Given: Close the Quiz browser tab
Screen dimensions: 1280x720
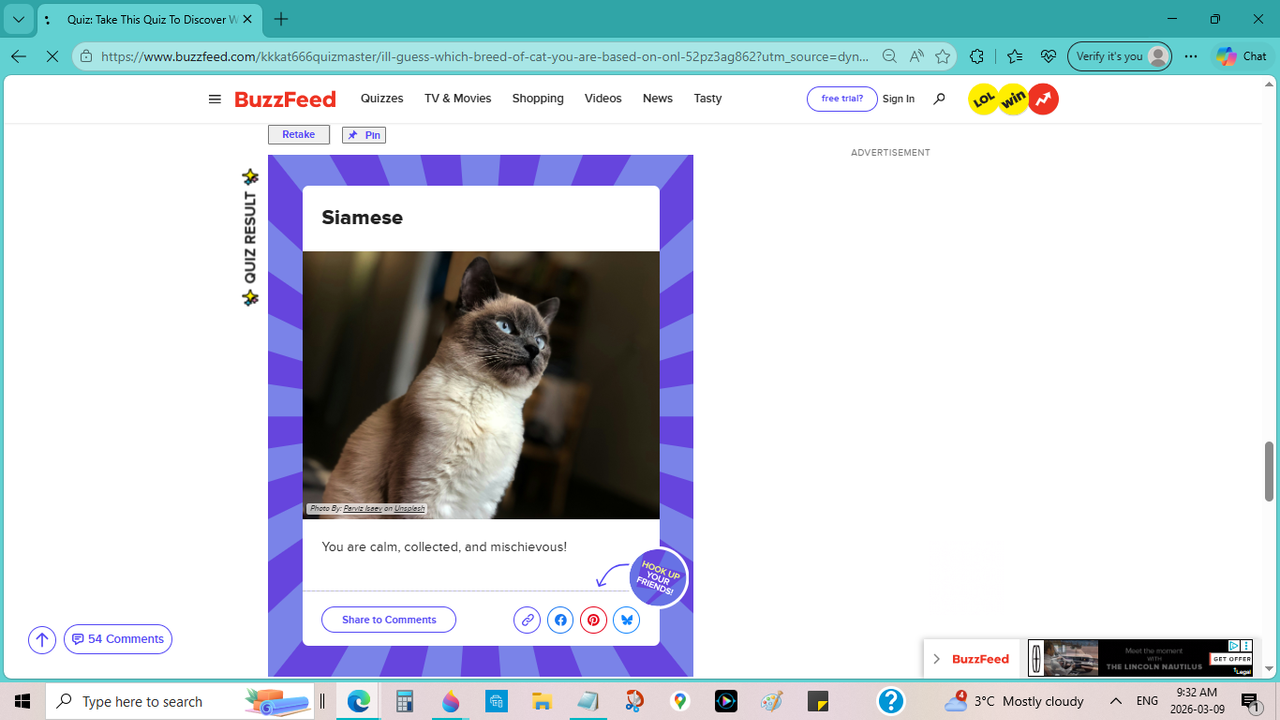Looking at the screenshot, I should [x=248, y=19].
